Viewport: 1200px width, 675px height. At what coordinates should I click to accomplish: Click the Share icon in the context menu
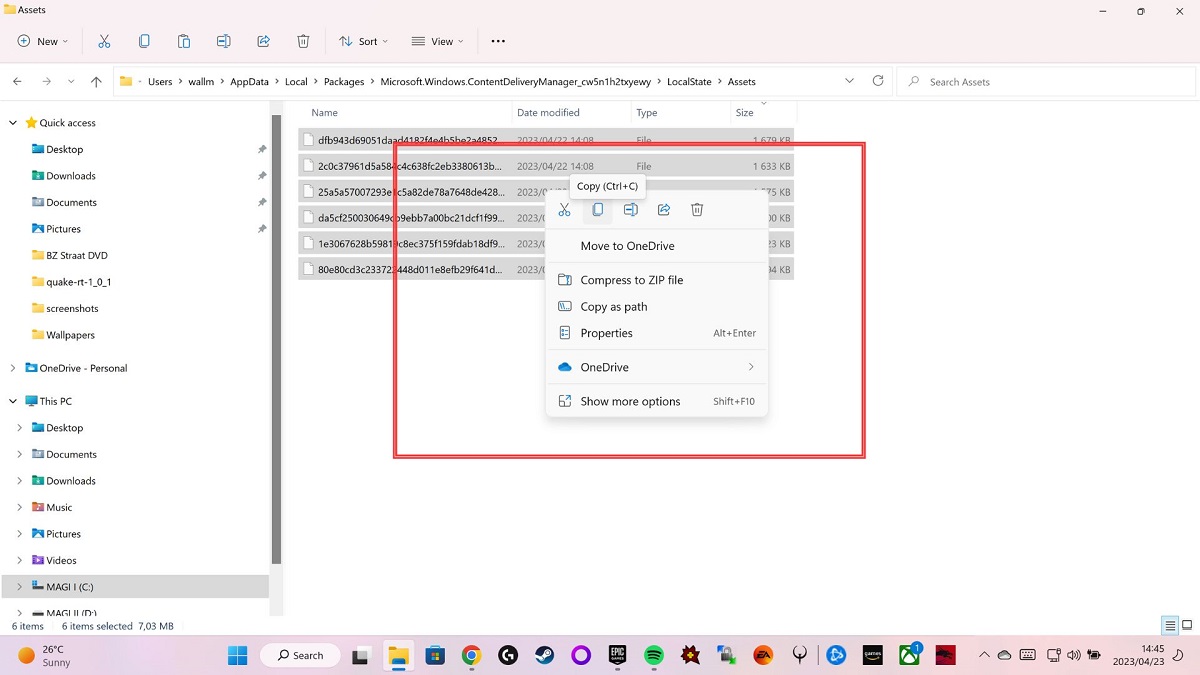(x=663, y=210)
